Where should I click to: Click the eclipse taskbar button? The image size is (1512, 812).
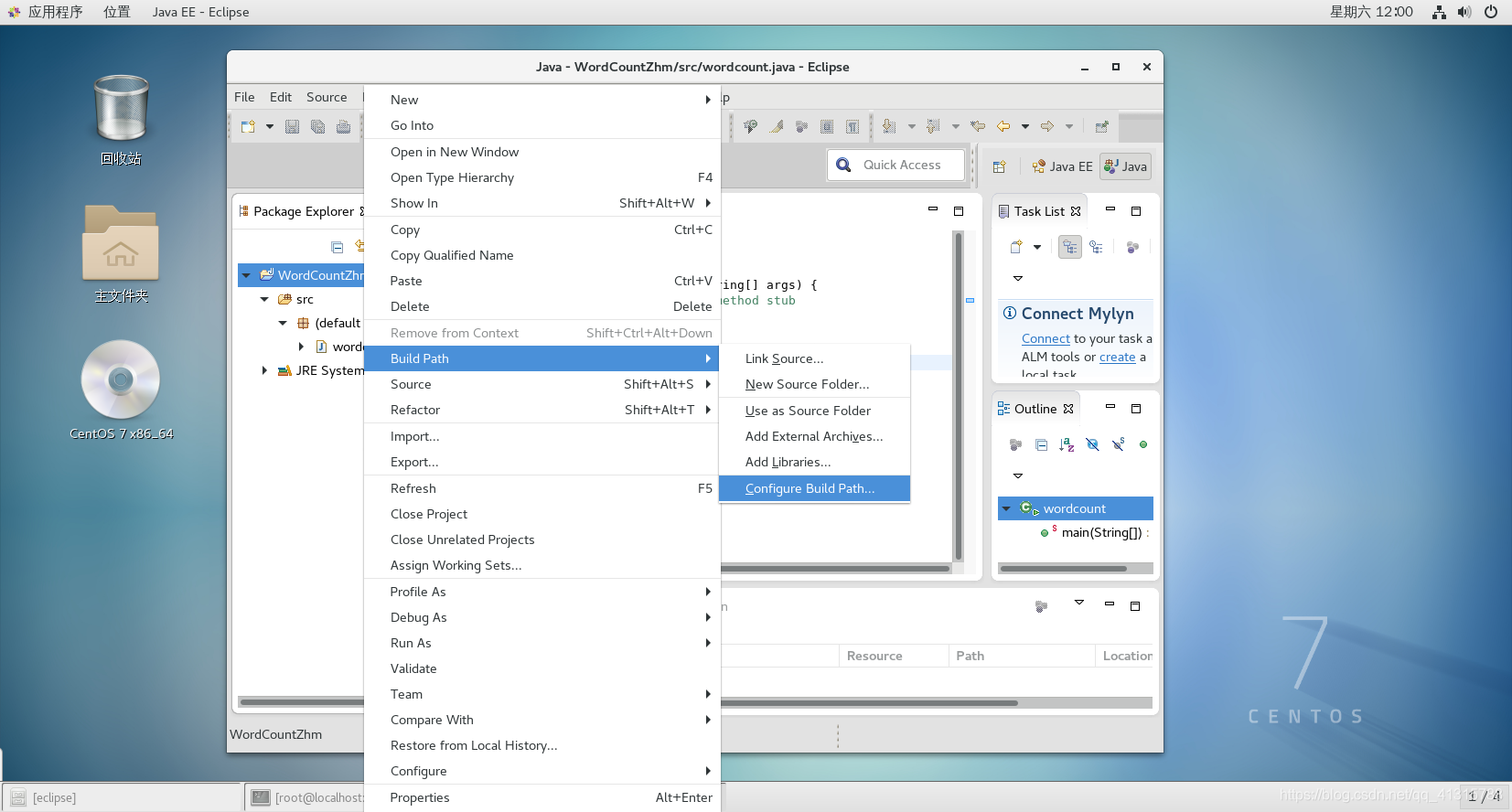click(x=123, y=797)
